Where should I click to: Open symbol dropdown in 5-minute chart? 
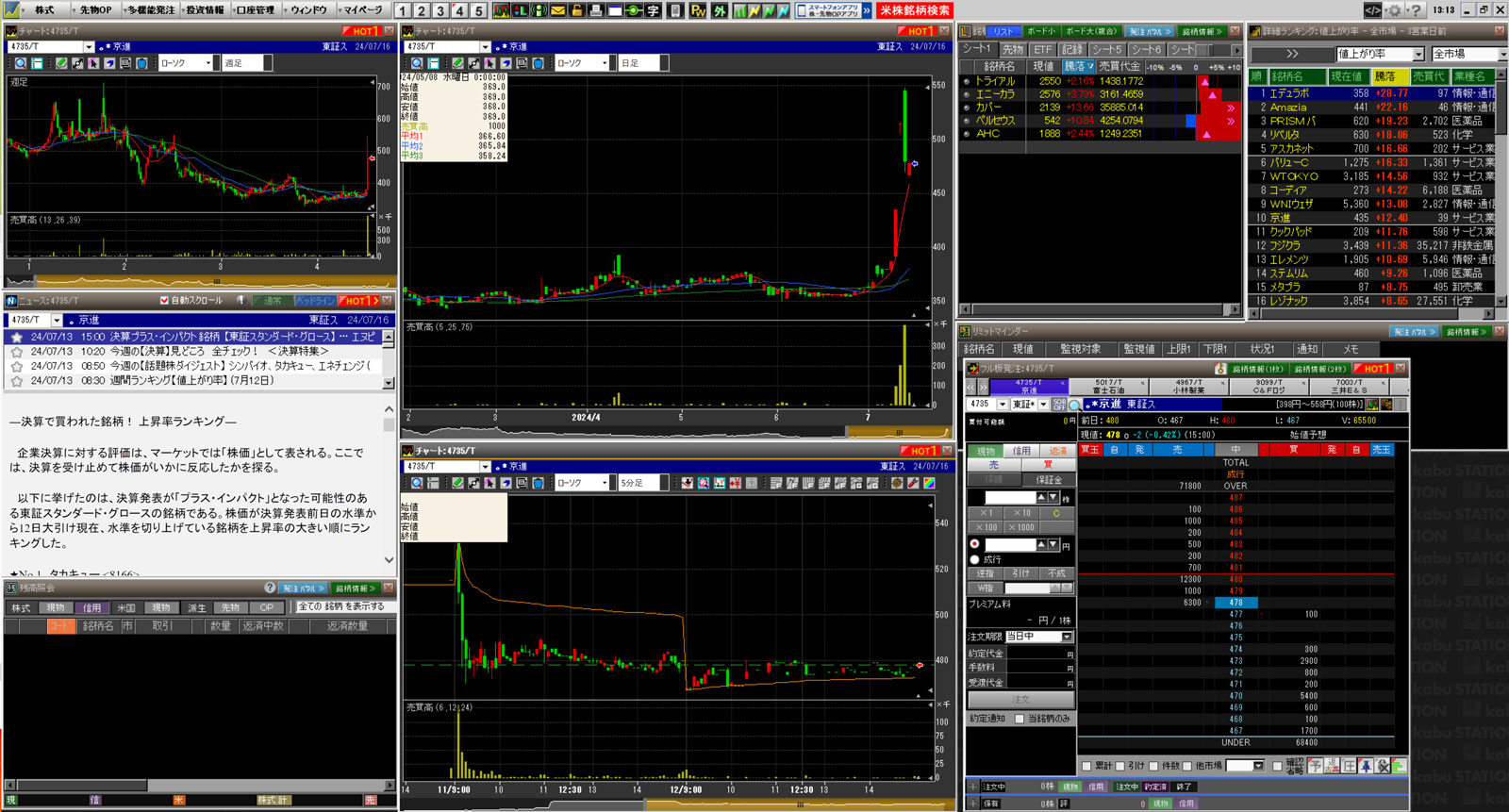point(485,466)
